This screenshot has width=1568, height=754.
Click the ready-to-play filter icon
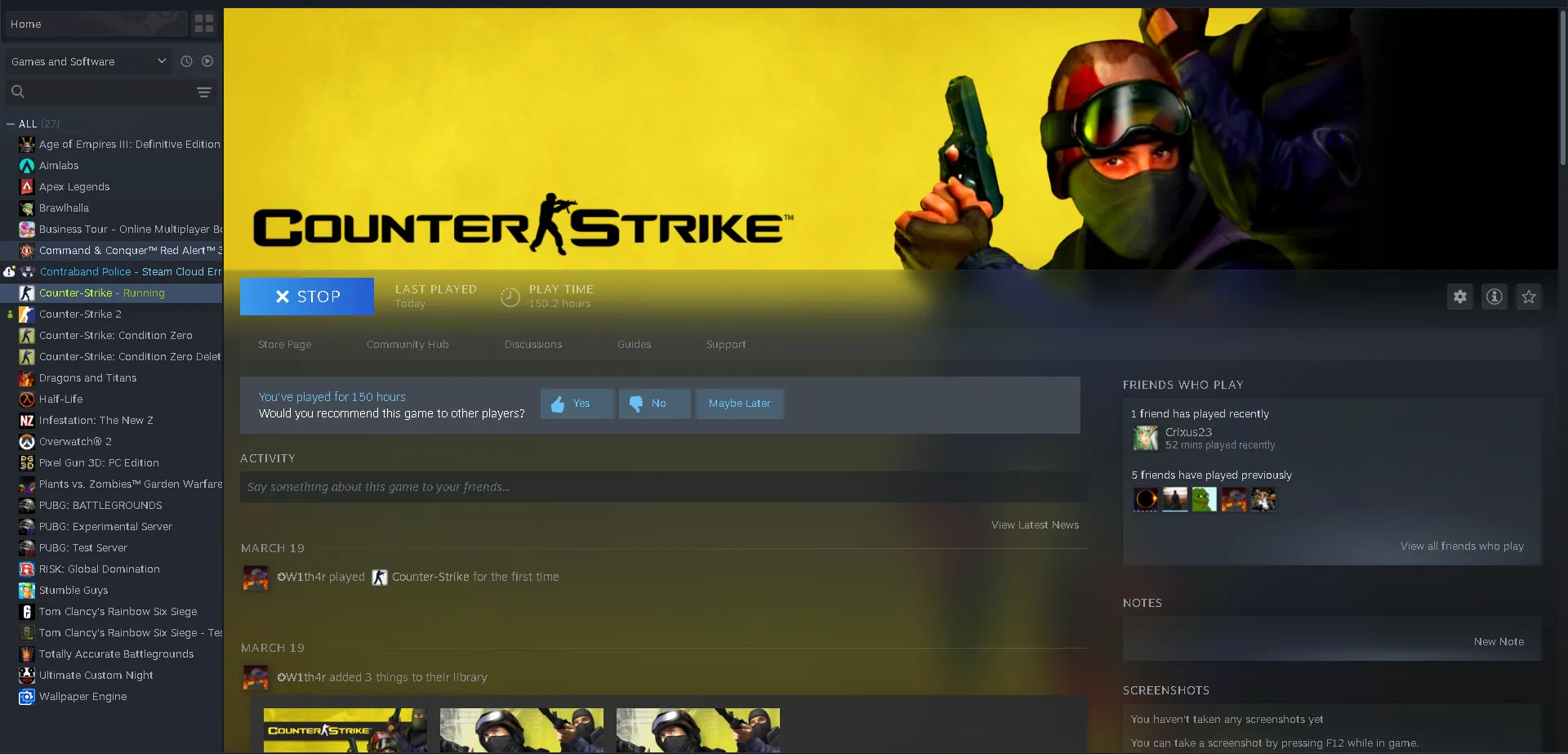tap(207, 61)
